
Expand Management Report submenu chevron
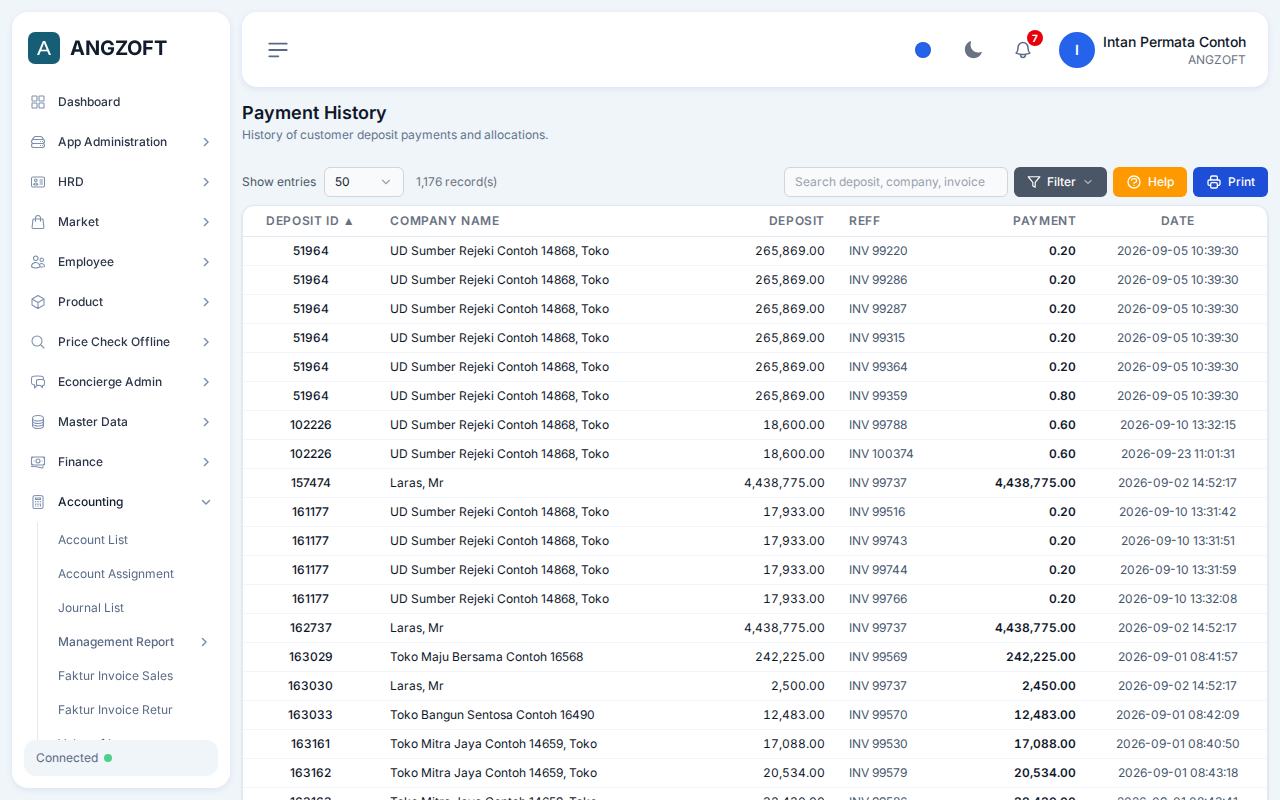(x=204, y=642)
